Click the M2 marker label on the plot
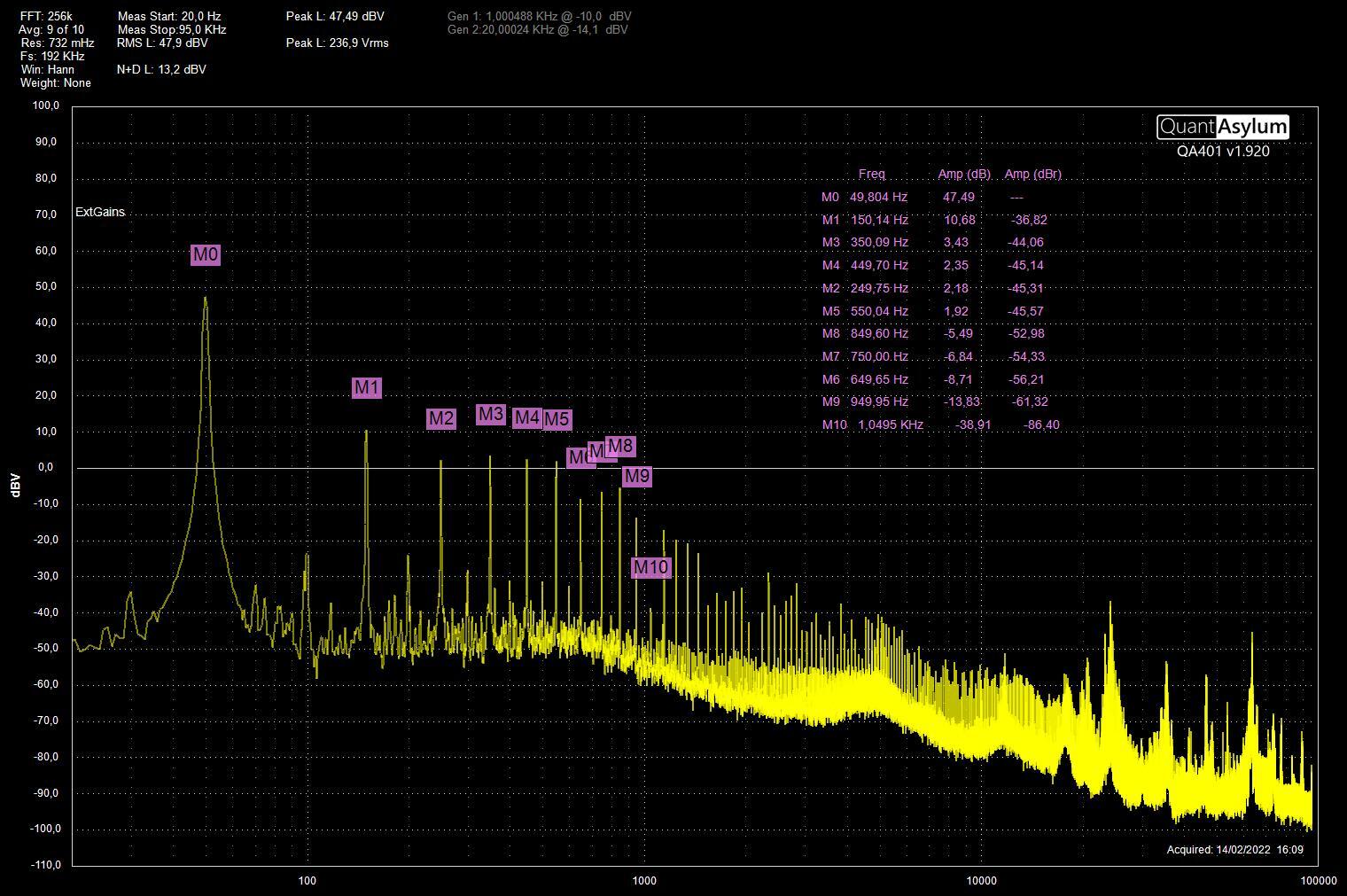1347x896 pixels. (x=440, y=419)
